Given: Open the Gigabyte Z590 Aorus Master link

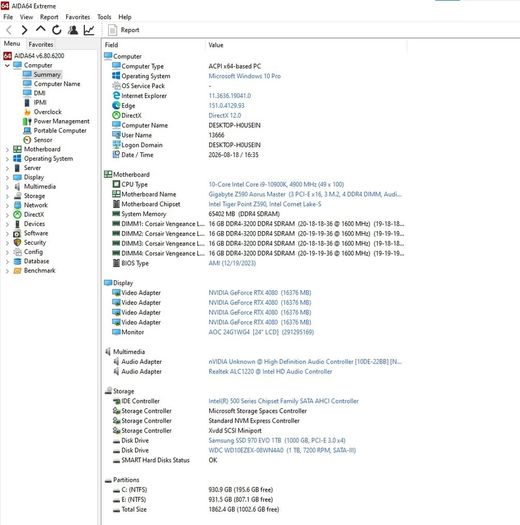Looking at the screenshot, I should [x=305, y=194].
